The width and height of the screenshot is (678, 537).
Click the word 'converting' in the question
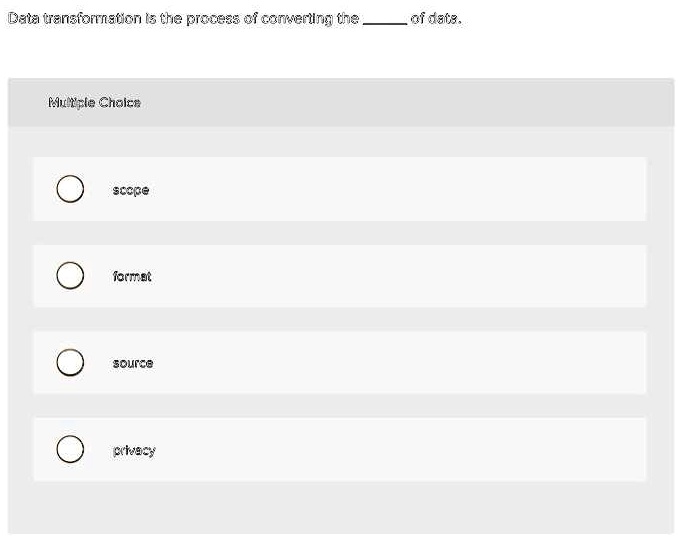297,19
